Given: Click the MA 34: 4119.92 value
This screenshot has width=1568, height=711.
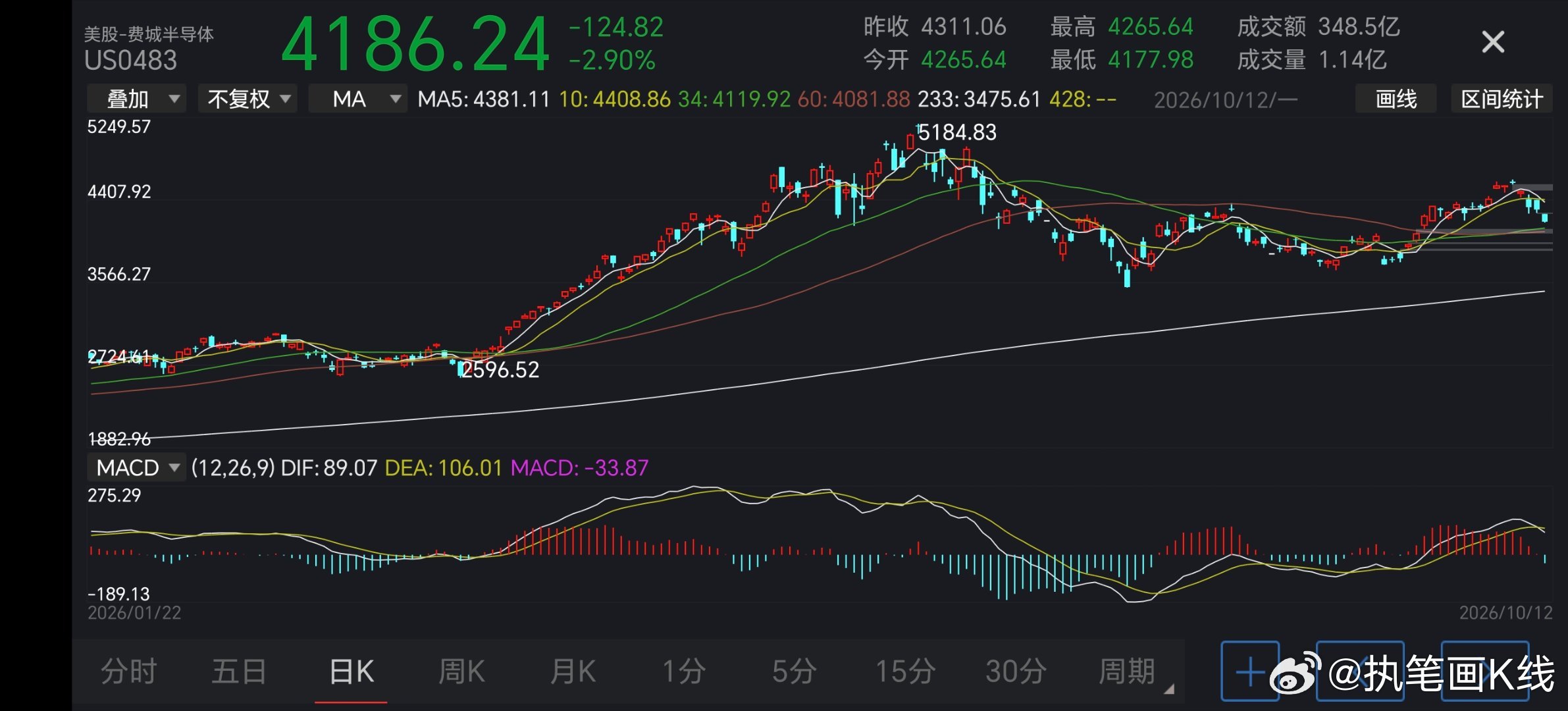Looking at the screenshot, I should [x=734, y=99].
